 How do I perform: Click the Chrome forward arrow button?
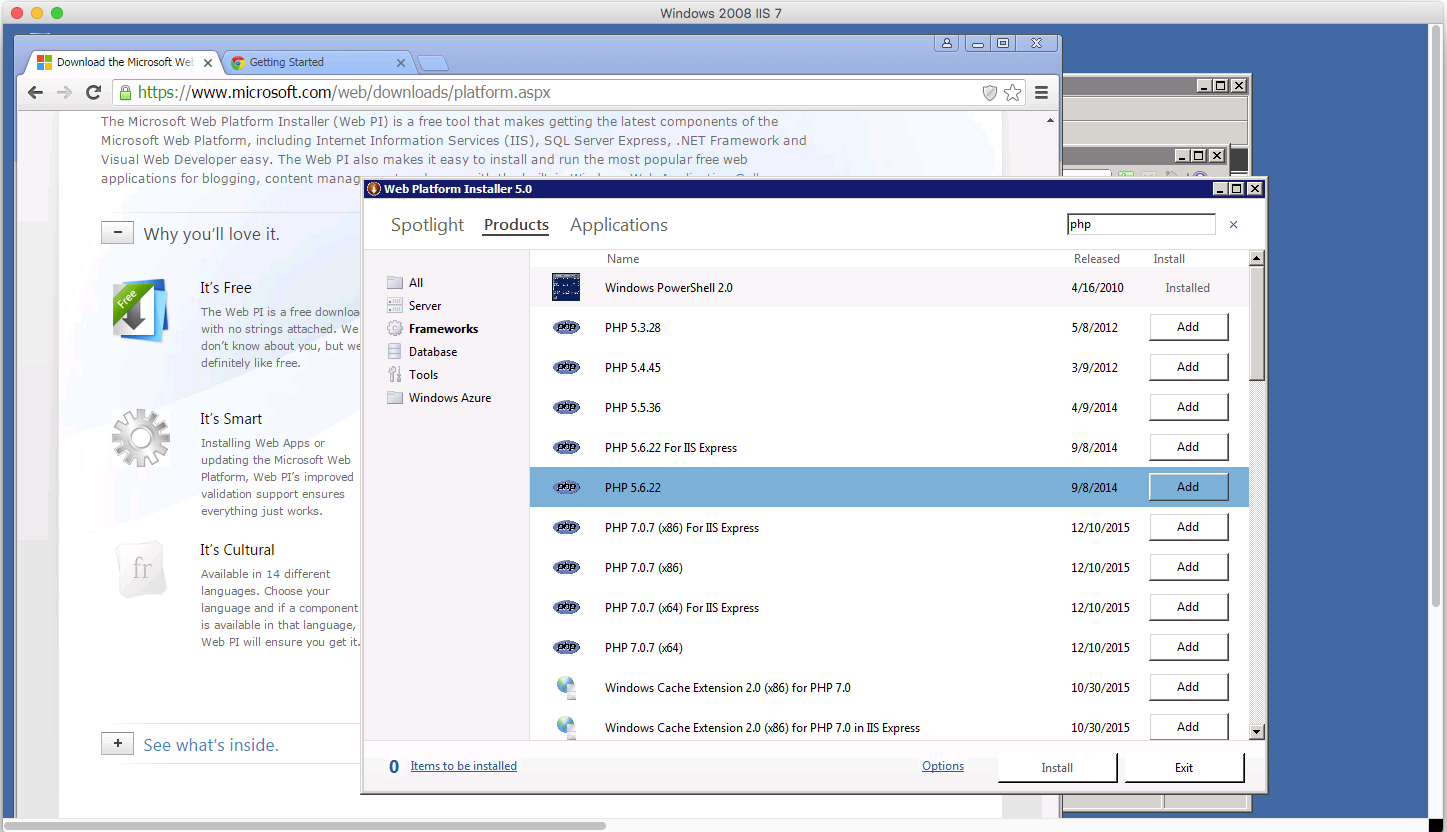coord(65,92)
